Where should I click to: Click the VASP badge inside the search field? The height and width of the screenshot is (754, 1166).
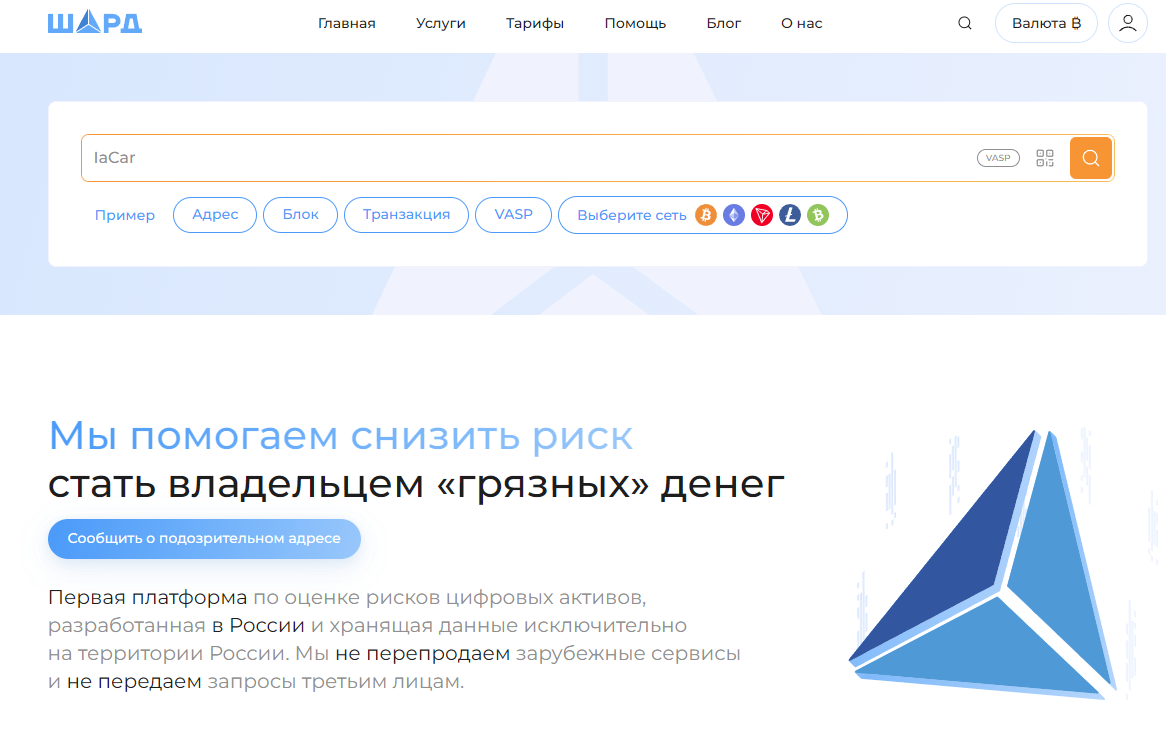click(x=998, y=158)
